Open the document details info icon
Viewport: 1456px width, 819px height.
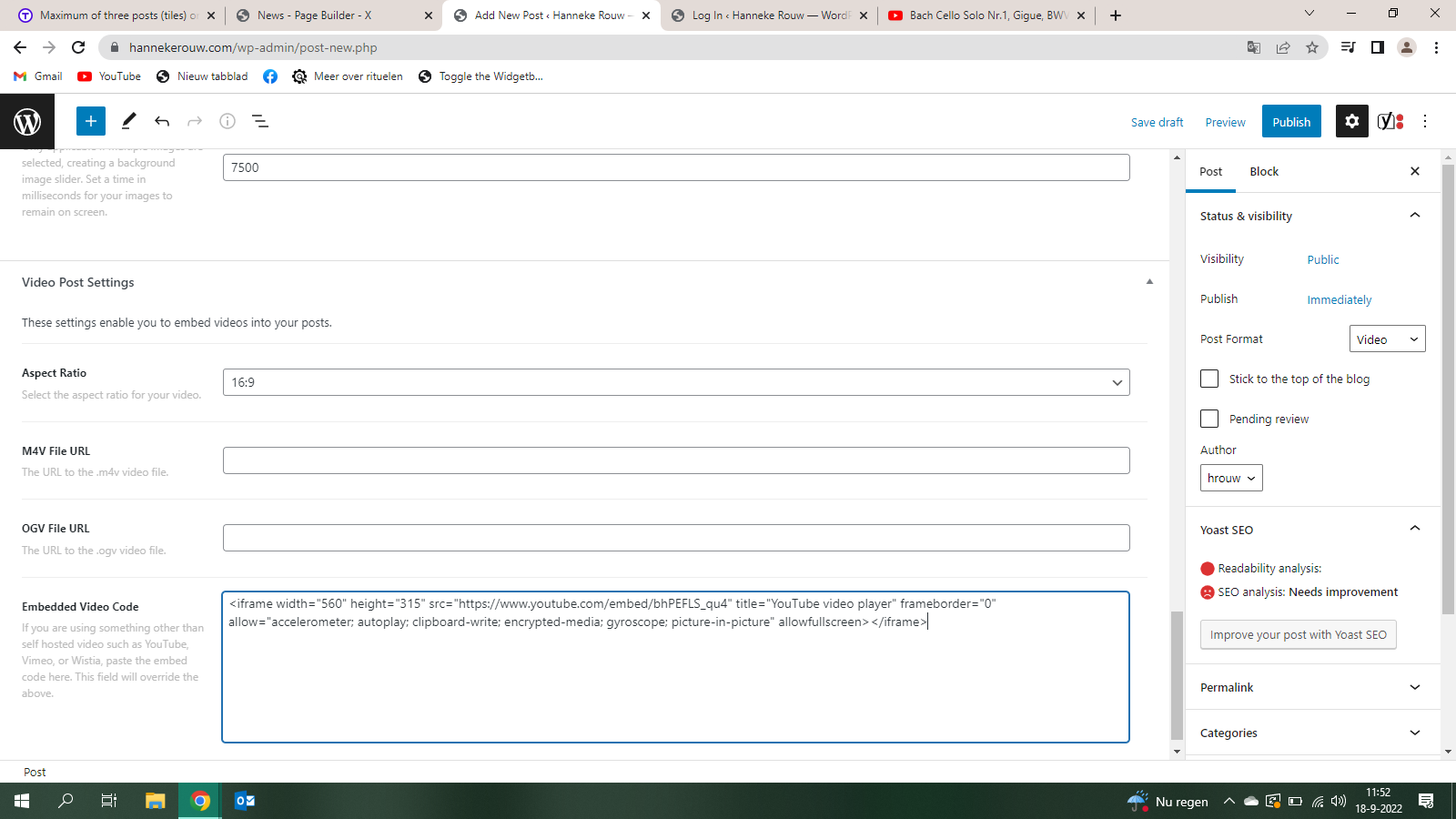(227, 121)
